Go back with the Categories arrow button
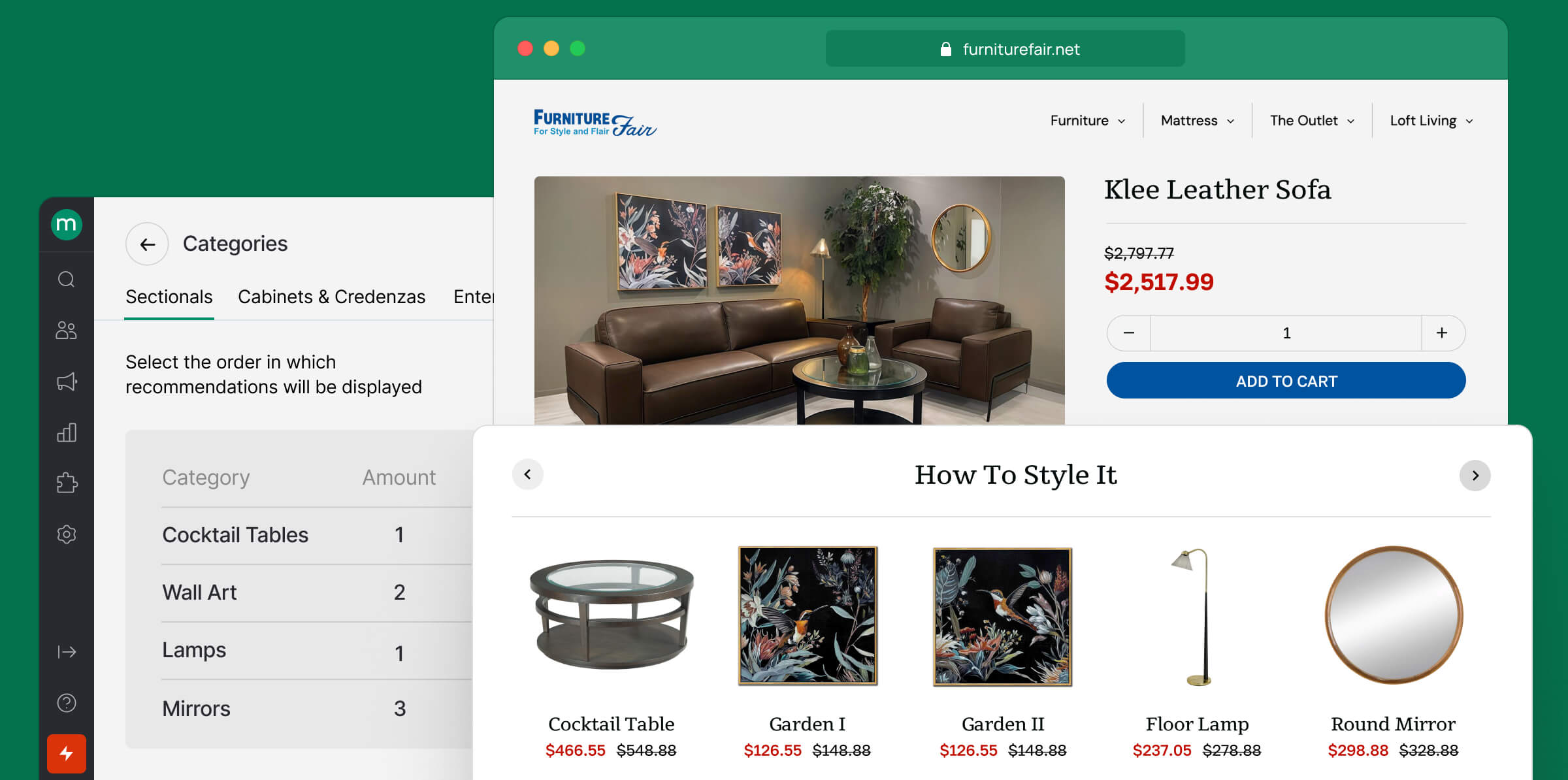Screen dimensions: 1568x780 [x=147, y=244]
